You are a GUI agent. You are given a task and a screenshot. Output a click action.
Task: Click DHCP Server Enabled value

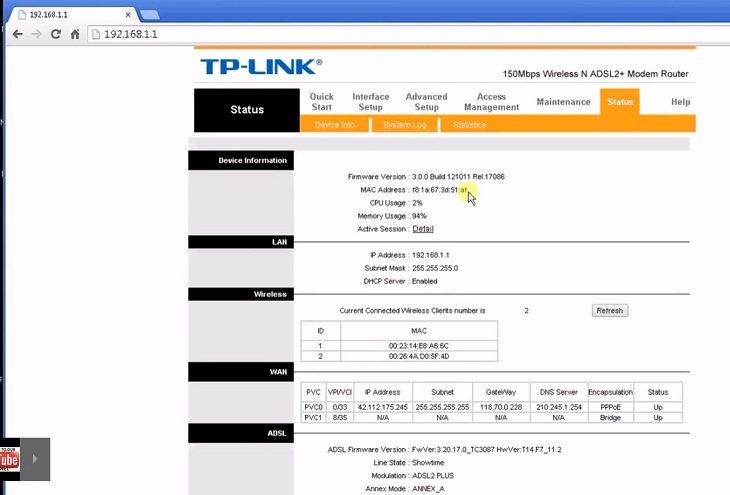click(425, 281)
